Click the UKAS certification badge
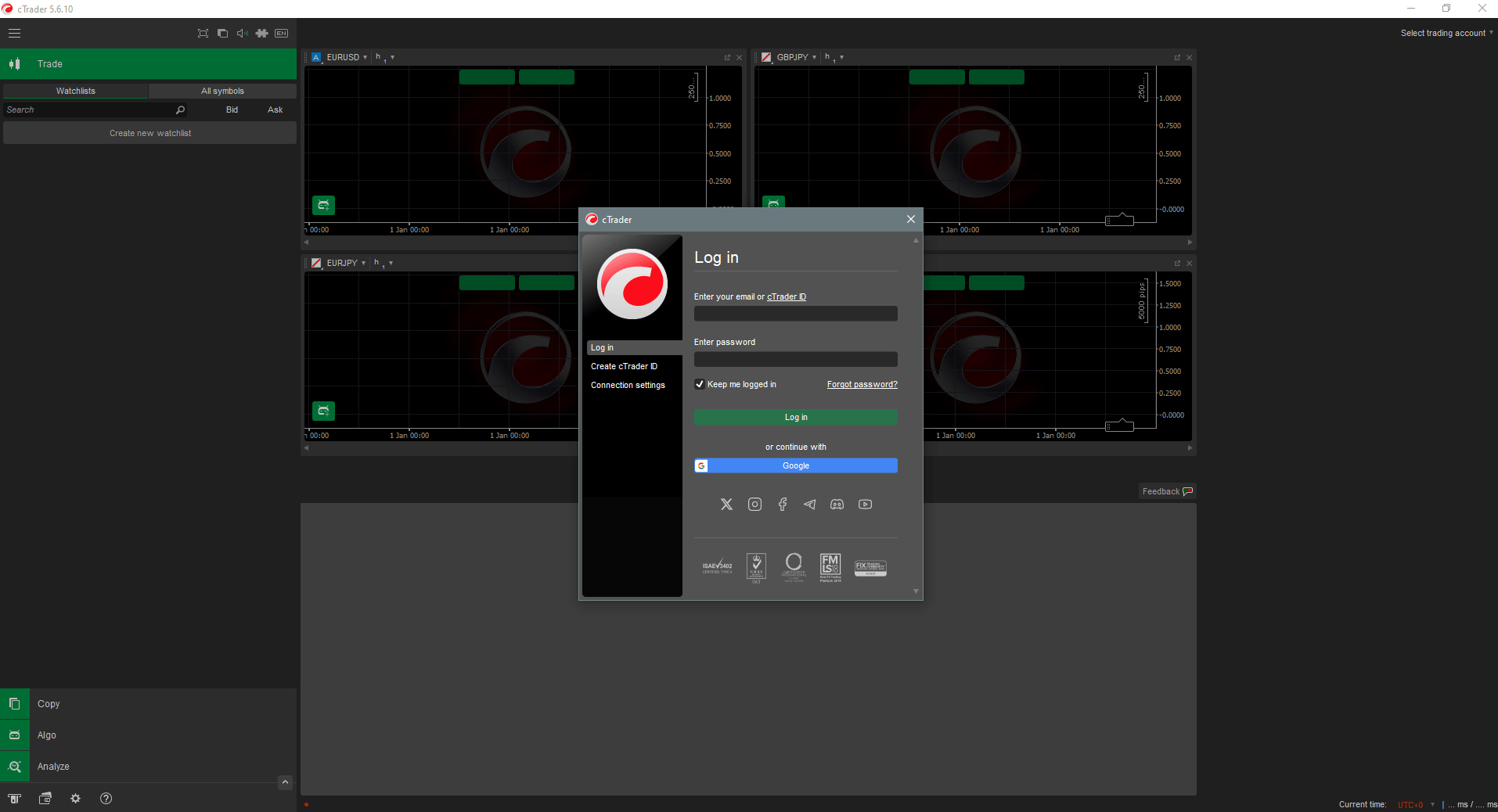The image size is (1498, 812). (756, 567)
